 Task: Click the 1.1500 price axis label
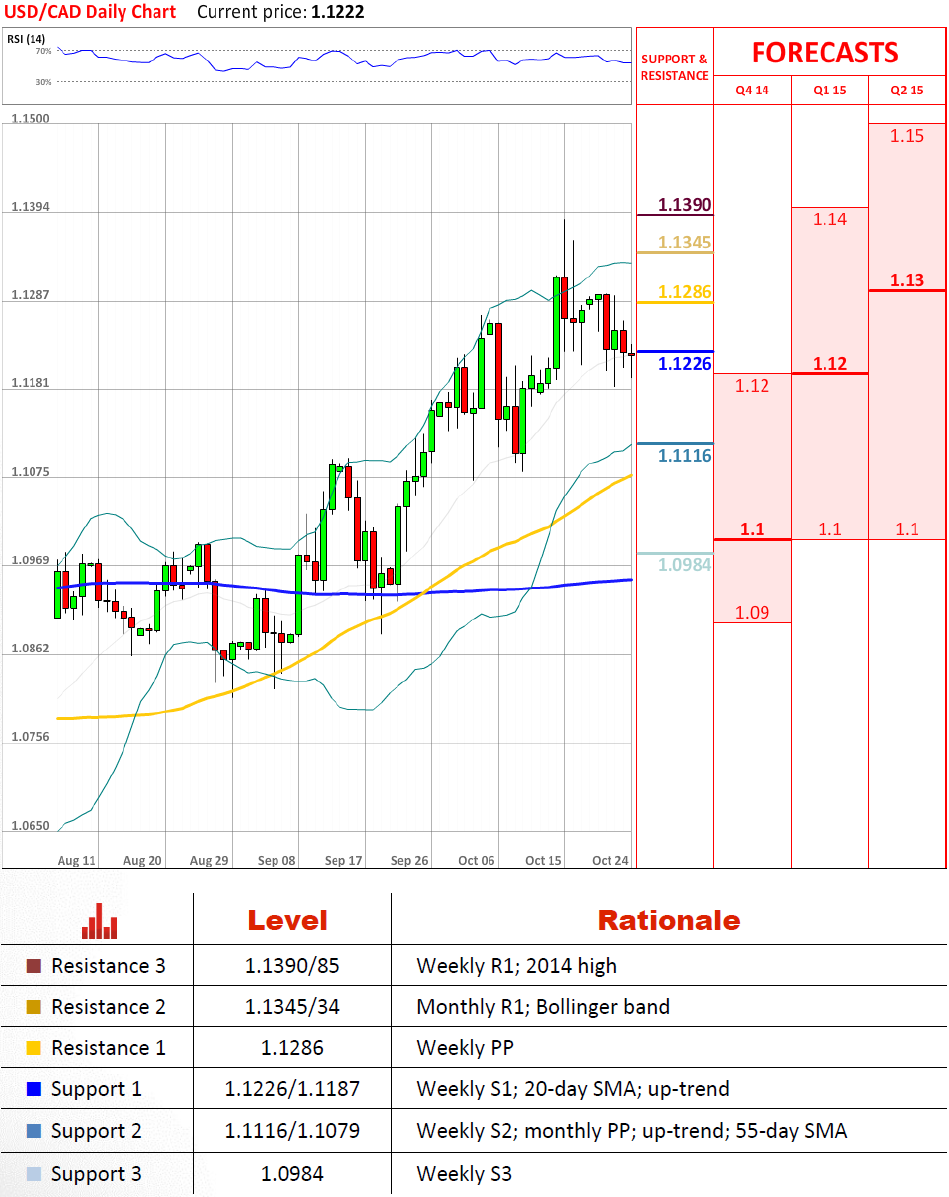(31, 118)
